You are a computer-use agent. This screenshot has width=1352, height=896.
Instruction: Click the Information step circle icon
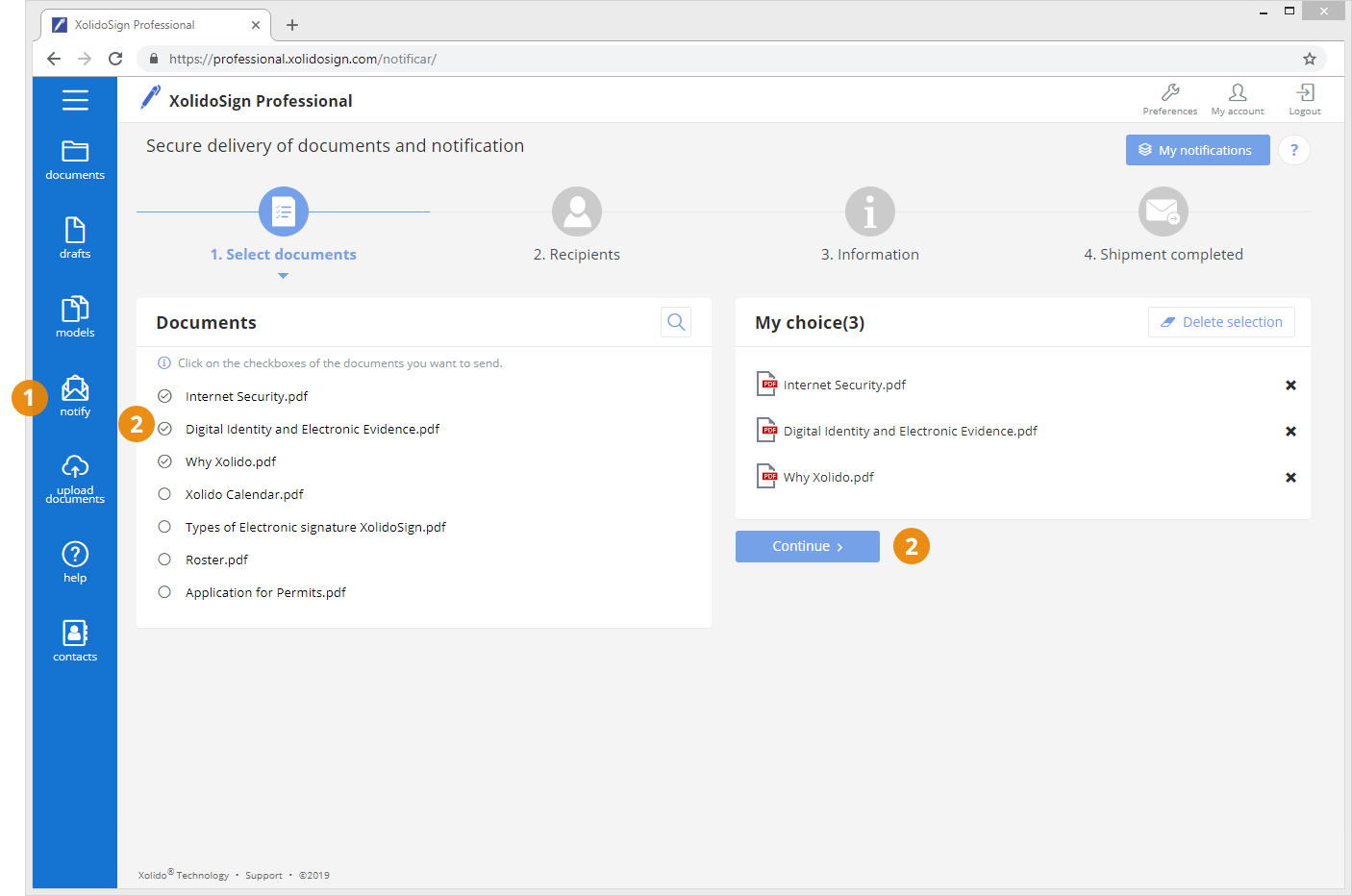pos(870,212)
